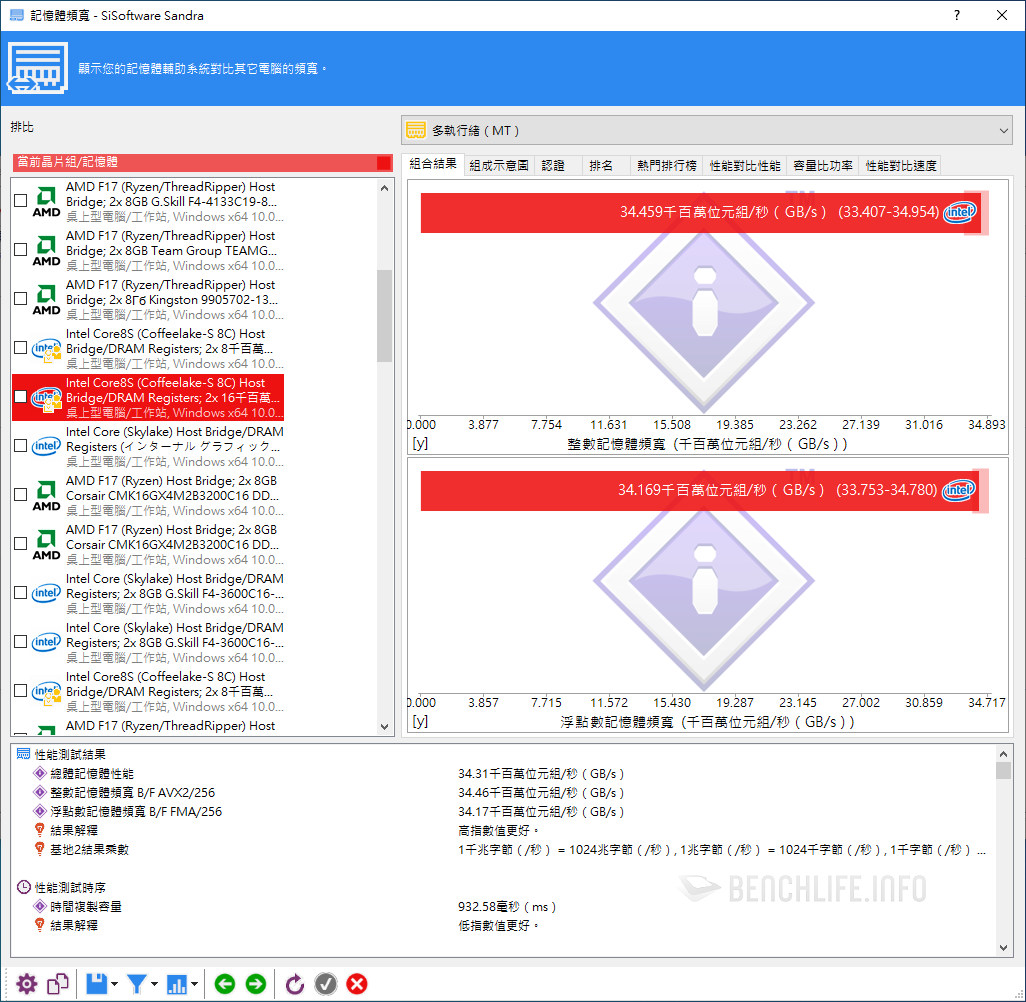Open dropdown arrow next to save icon
The height and width of the screenshot is (1002, 1026).
coord(114,984)
